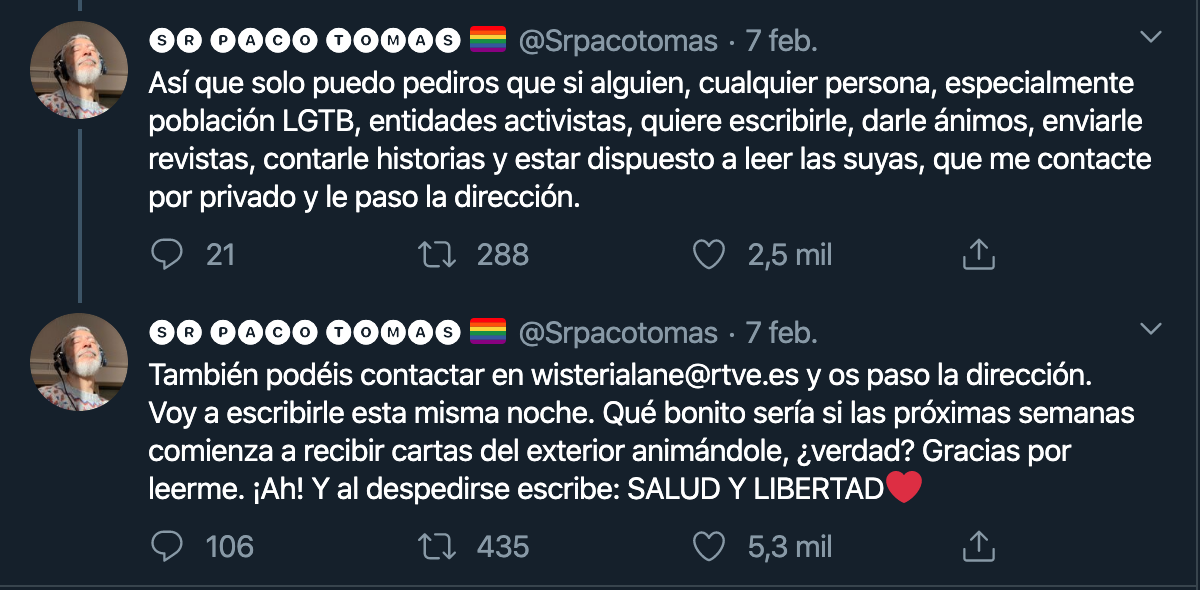Visit @Srpacotomas handle in the second tweet
Viewport: 1200px width, 590px height.
(618, 332)
